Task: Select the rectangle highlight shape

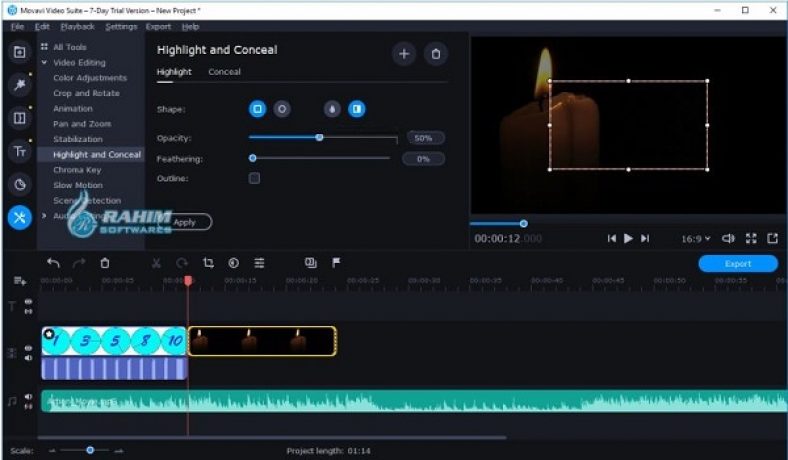Action: (x=257, y=109)
